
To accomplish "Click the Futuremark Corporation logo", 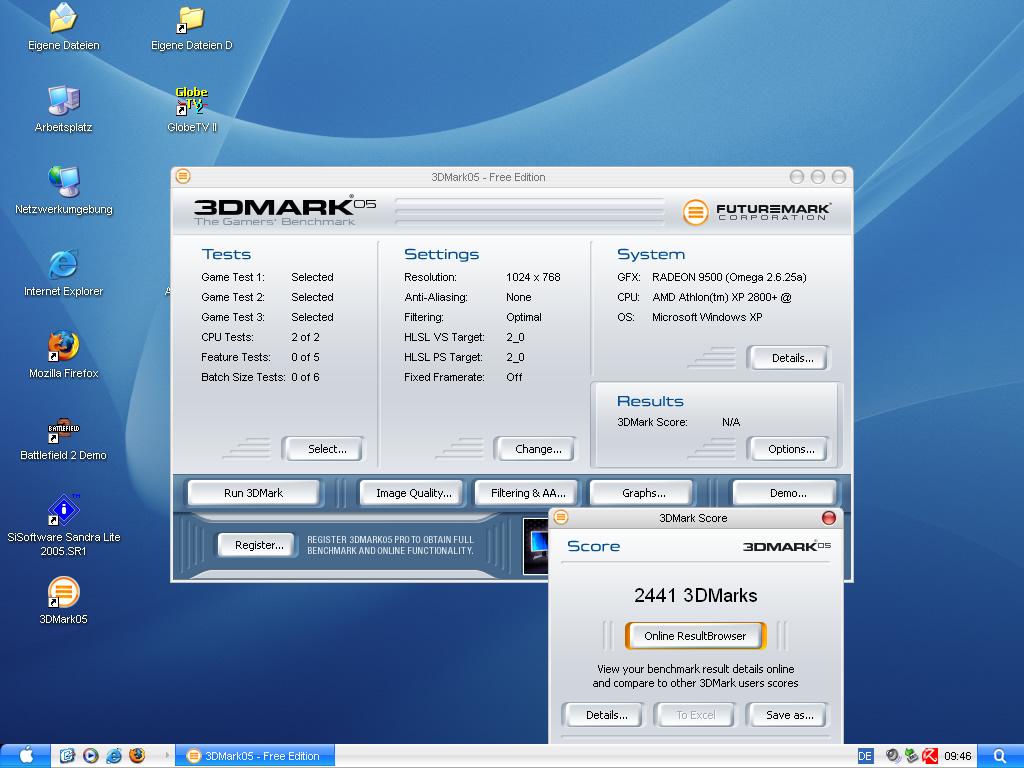I will [756, 212].
